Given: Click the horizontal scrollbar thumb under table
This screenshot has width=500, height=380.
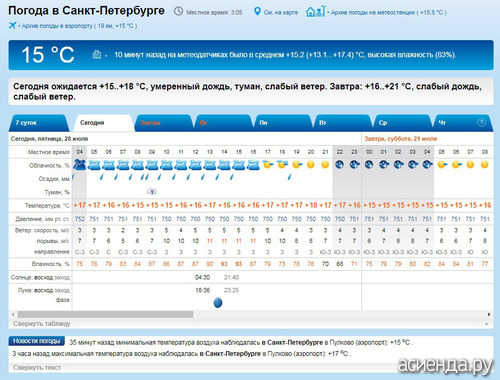Looking at the screenshot, I should click(x=105, y=314).
